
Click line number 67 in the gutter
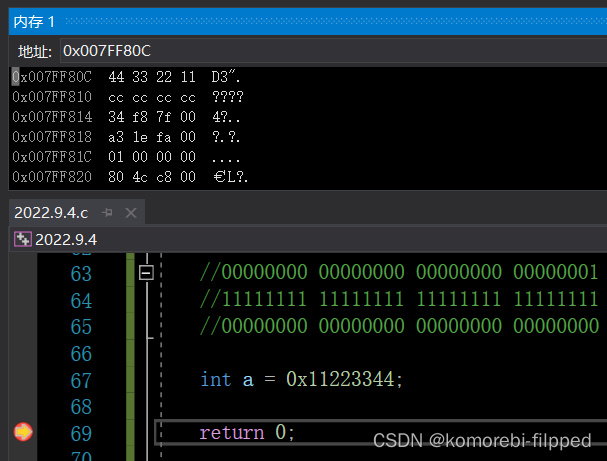click(81, 380)
